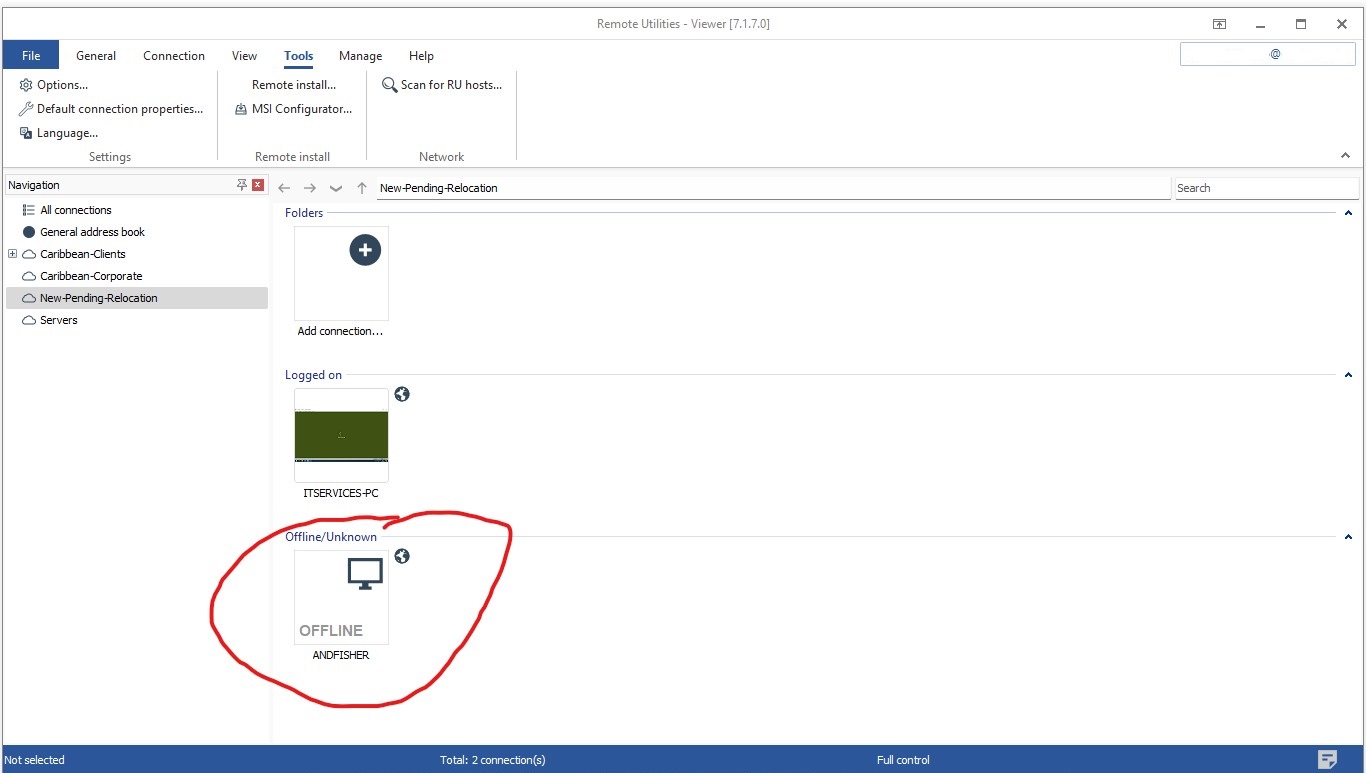Click the back arrow navigation icon

coord(285,188)
